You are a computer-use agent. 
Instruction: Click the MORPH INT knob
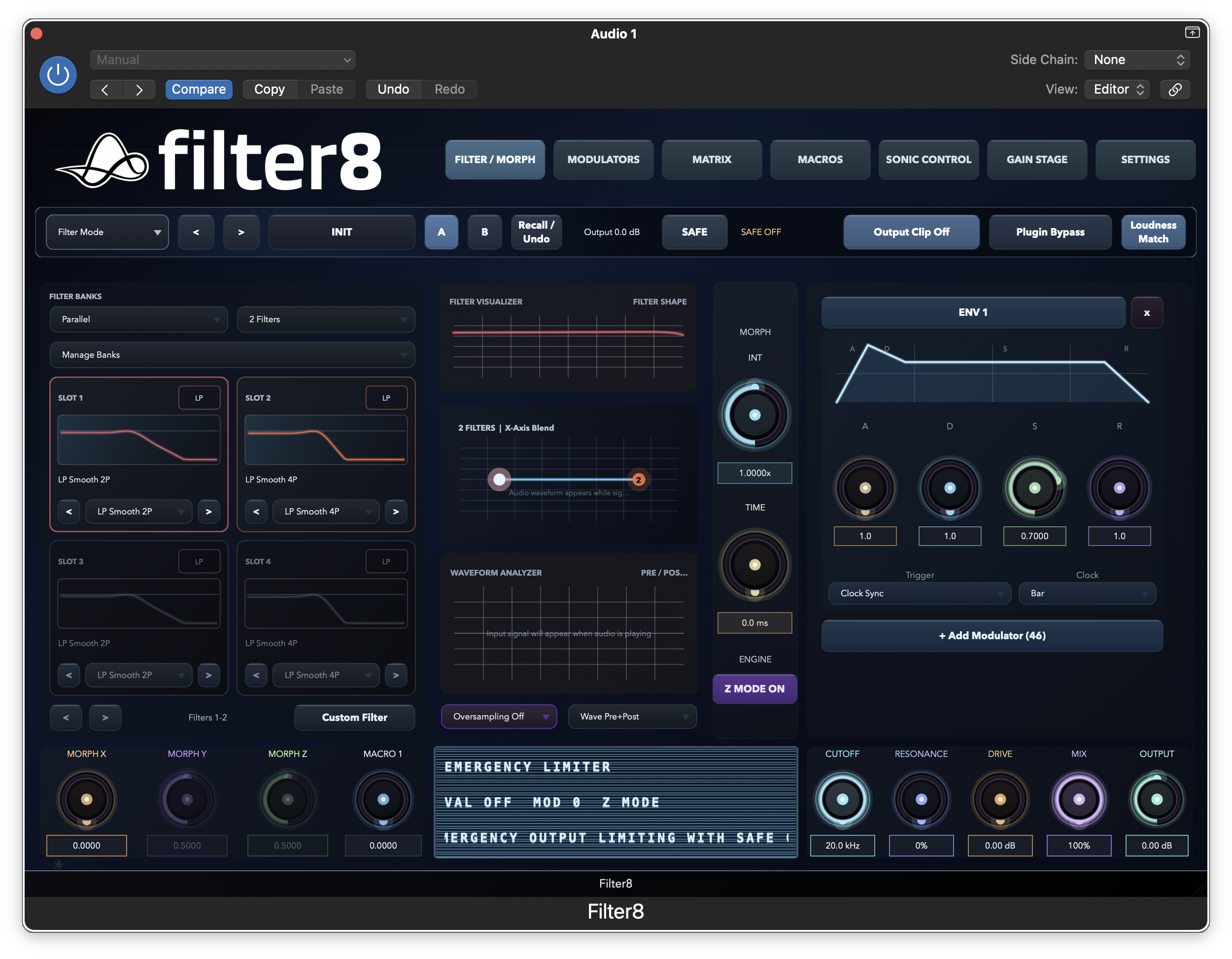(x=754, y=415)
